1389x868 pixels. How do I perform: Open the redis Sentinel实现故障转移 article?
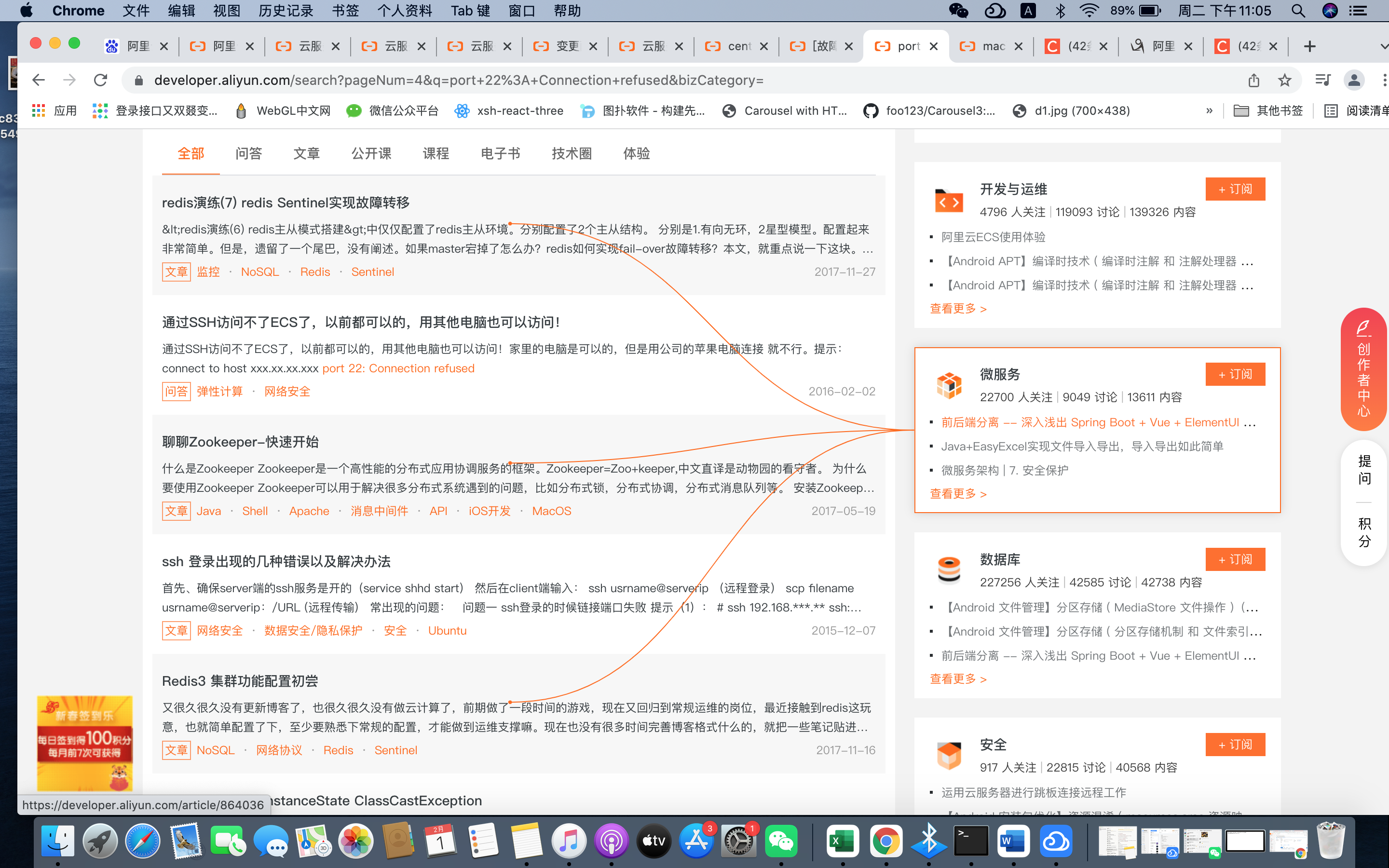point(285,203)
